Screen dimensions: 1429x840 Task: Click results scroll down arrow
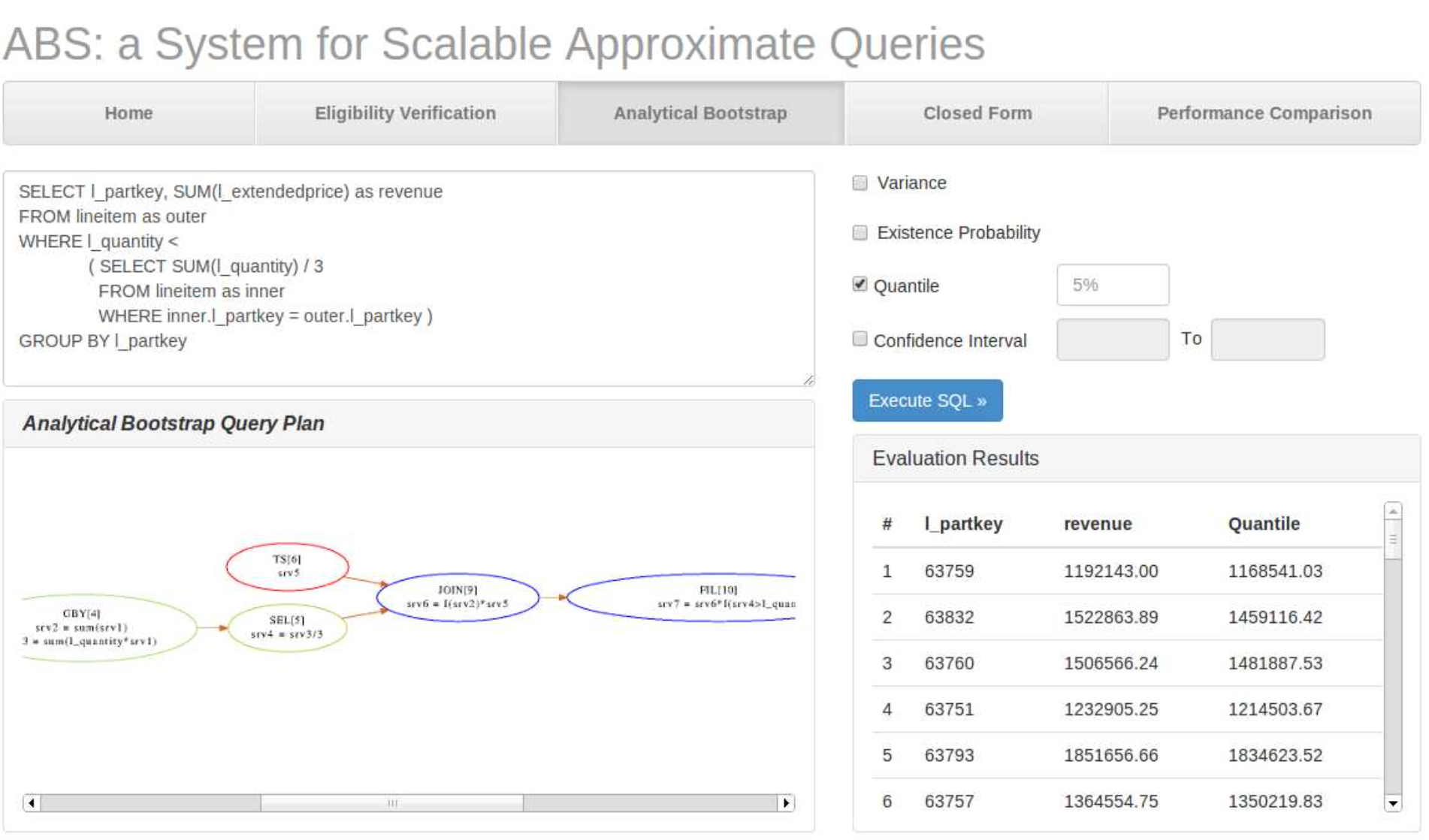point(1392,803)
